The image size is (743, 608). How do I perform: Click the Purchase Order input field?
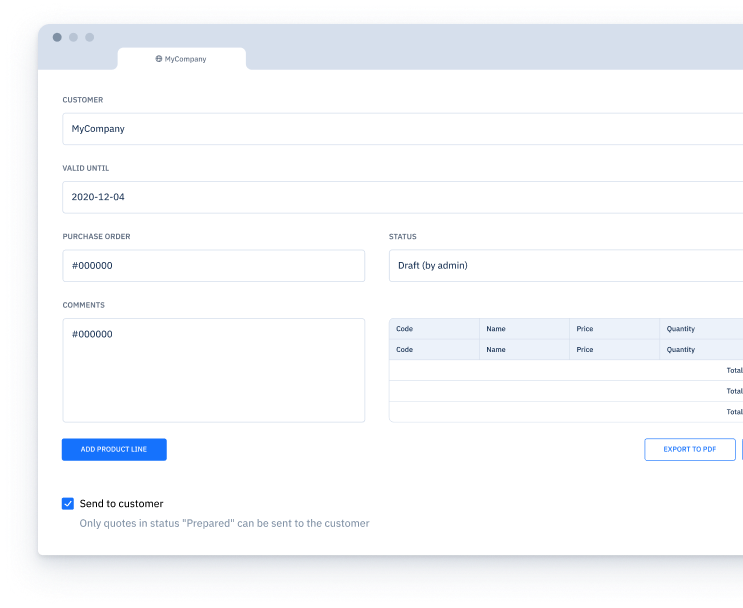[x=213, y=266]
